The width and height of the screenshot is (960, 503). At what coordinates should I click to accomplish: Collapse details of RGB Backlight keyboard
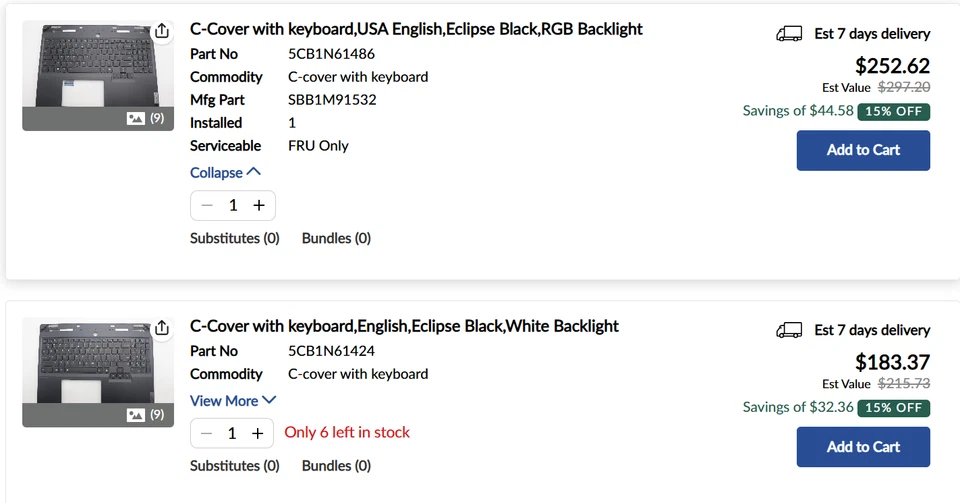tap(226, 172)
